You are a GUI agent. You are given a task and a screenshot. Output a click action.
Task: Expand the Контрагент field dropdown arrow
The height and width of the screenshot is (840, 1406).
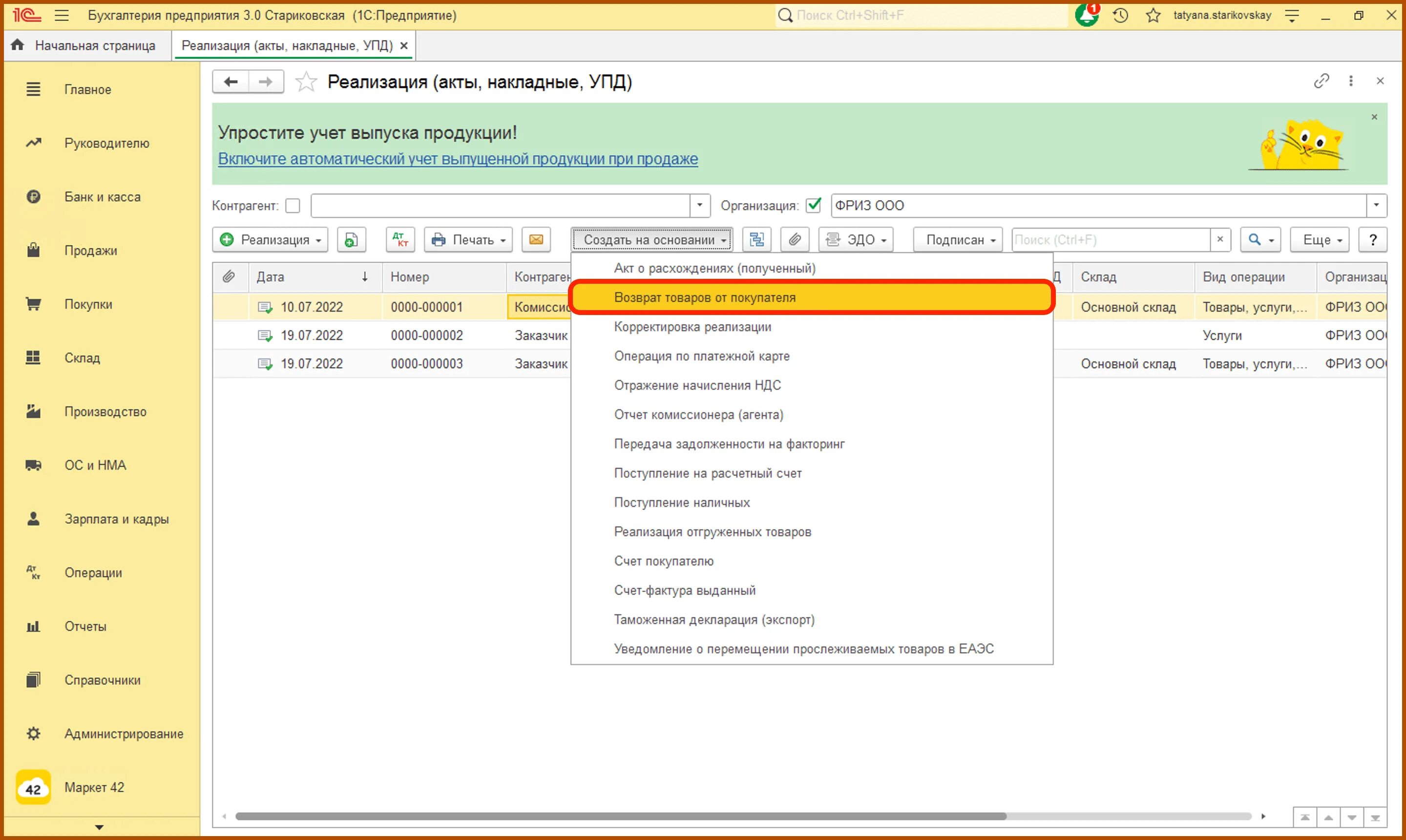(700, 206)
